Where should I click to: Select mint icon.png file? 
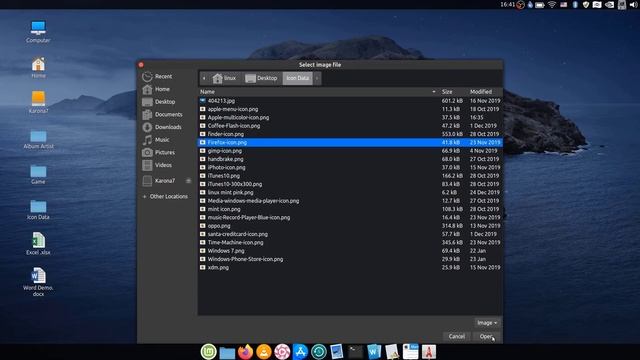(350, 209)
